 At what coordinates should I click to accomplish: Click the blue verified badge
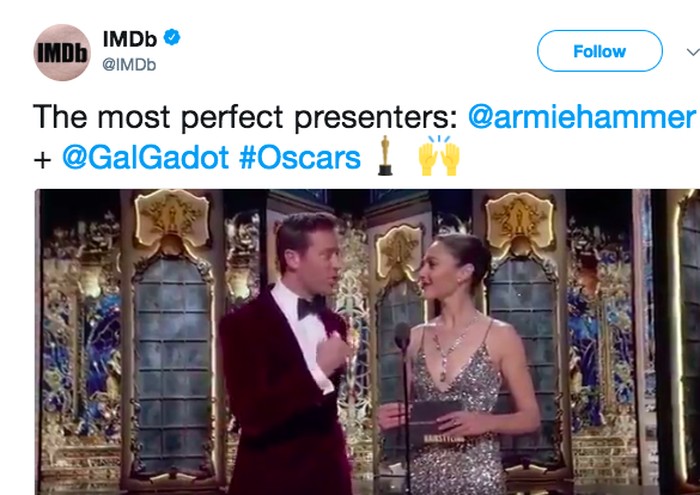click(x=173, y=39)
